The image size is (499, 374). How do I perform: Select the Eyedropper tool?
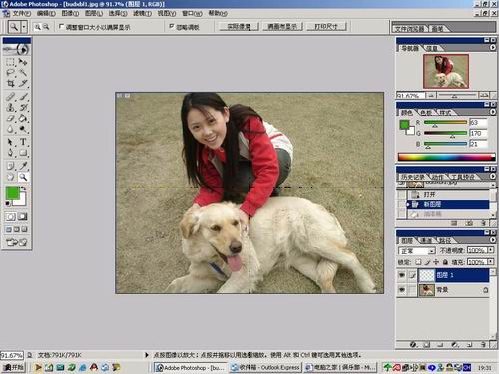pos(23,166)
